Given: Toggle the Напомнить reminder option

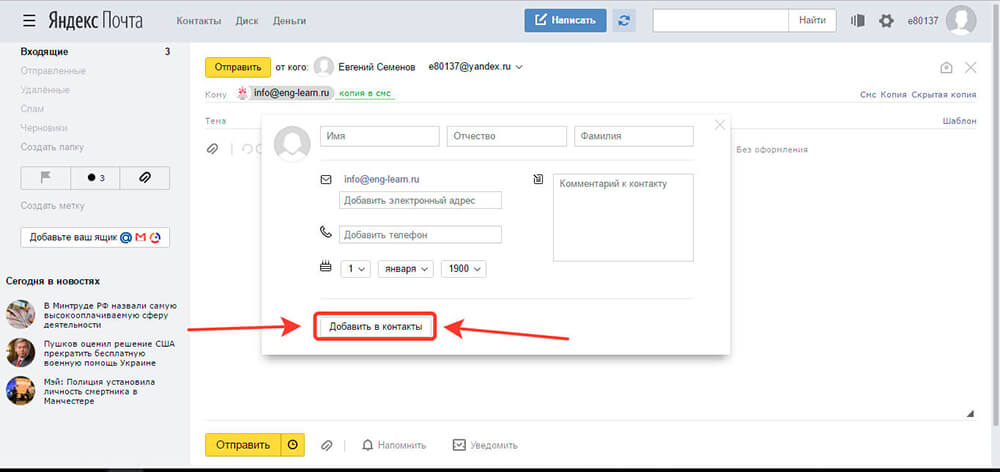Looking at the screenshot, I should pyautogui.click(x=395, y=445).
